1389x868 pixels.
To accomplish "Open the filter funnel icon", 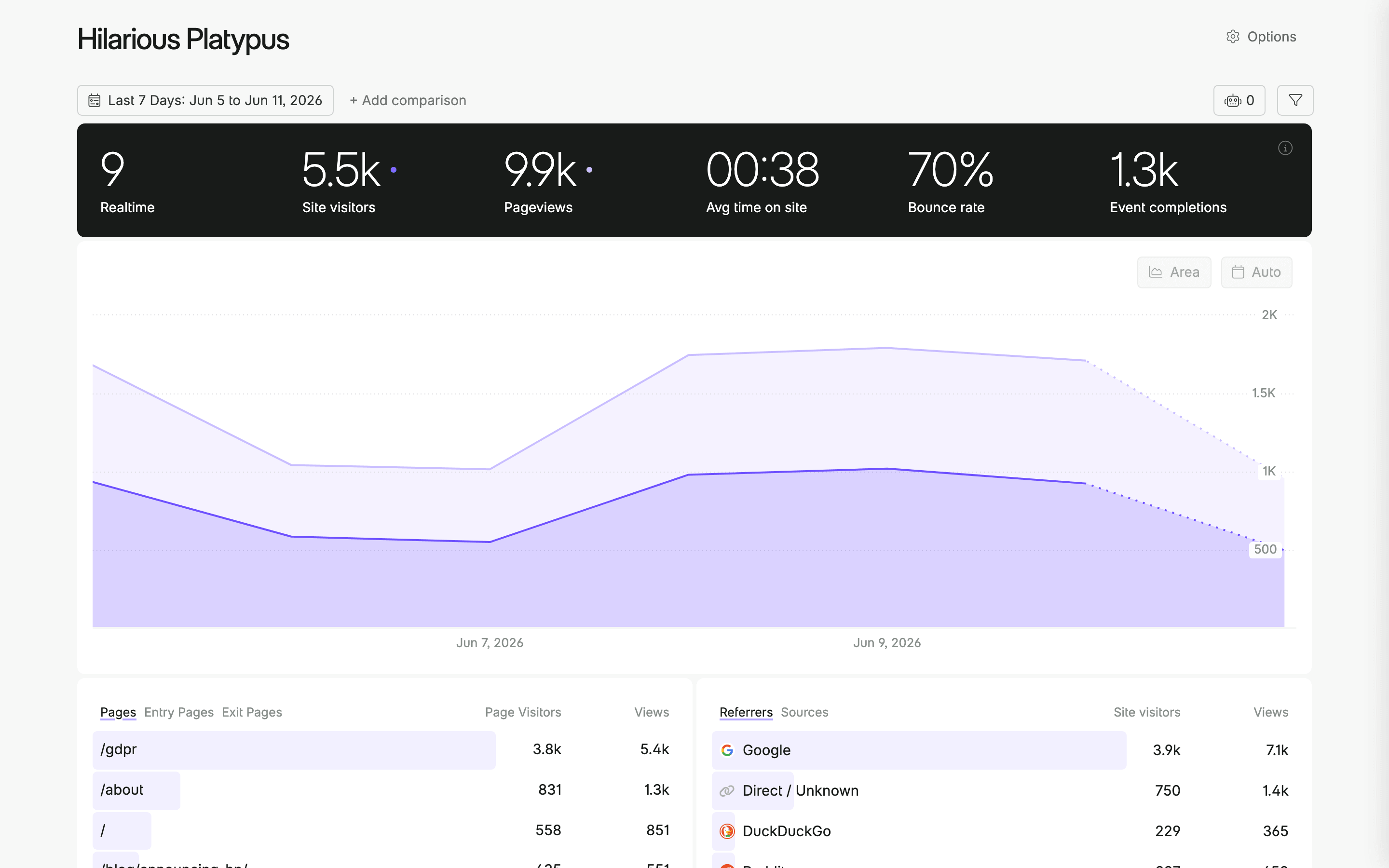I will click(x=1295, y=100).
